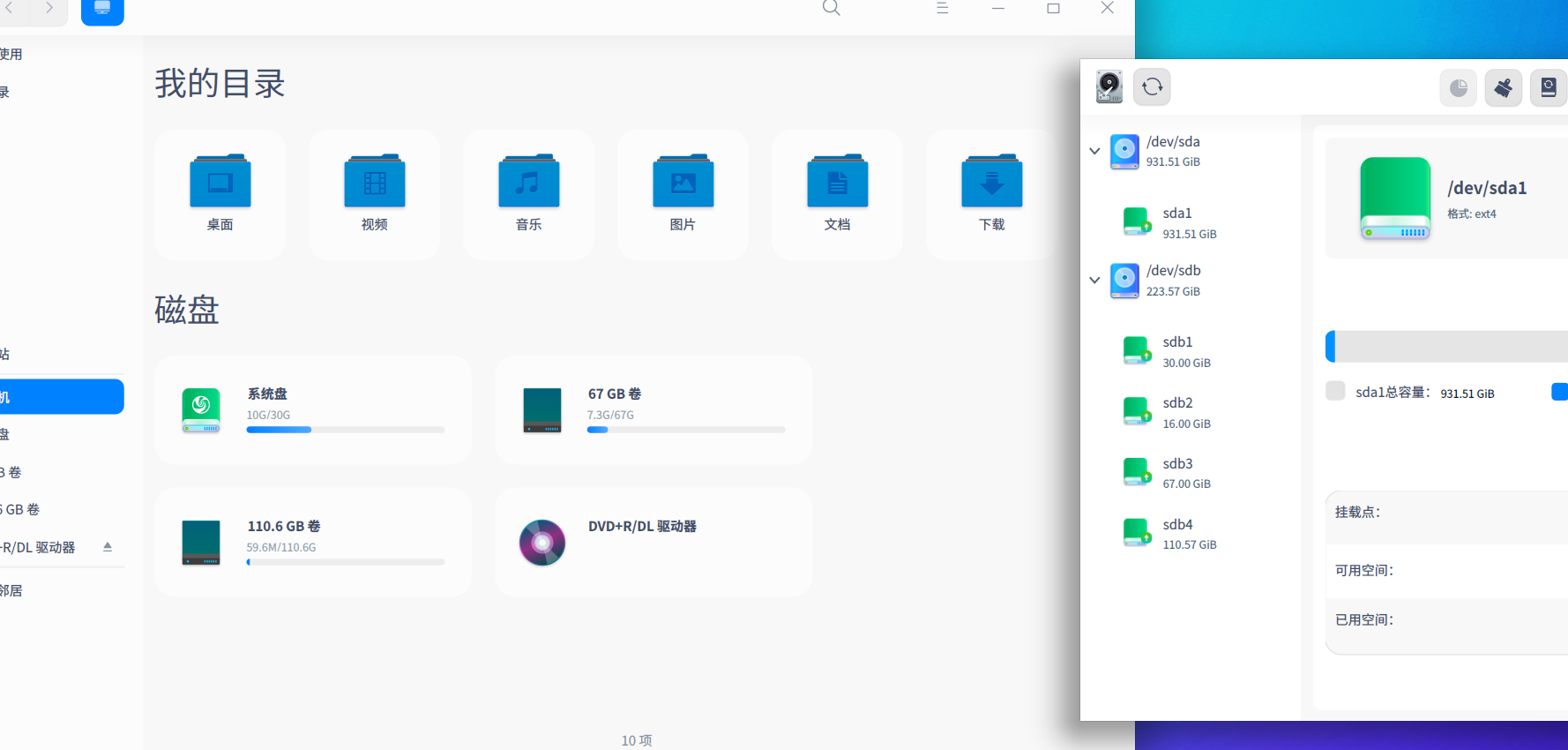This screenshot has width=1568, height=750.
Task: Click the 110.6 GB 卷 usage bar
Action: click(346, 562)
